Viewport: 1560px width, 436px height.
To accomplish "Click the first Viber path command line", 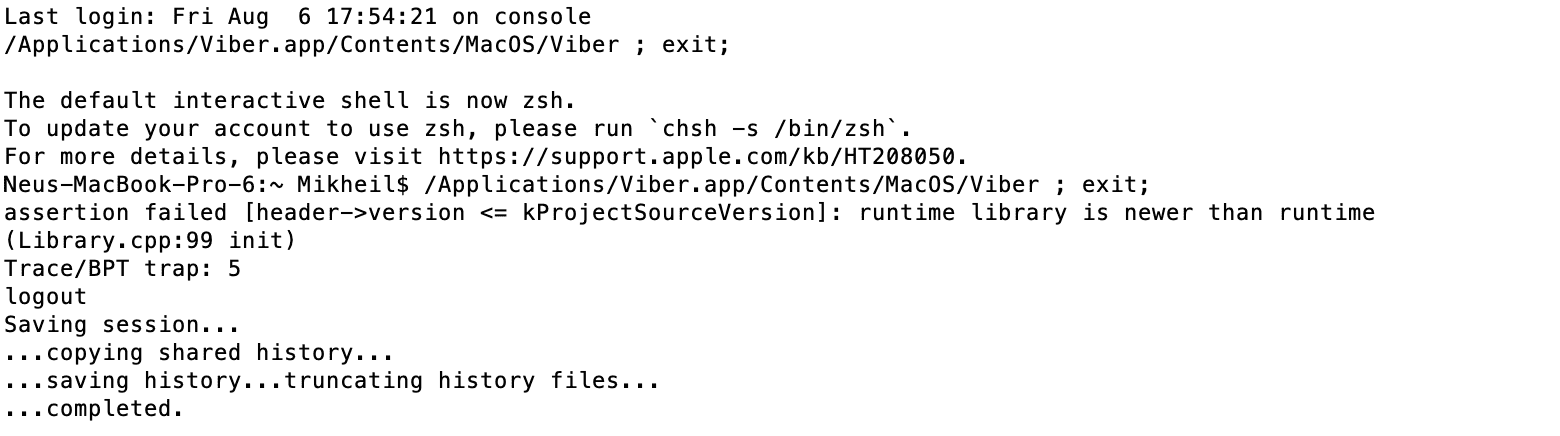I will coord(368,45).
